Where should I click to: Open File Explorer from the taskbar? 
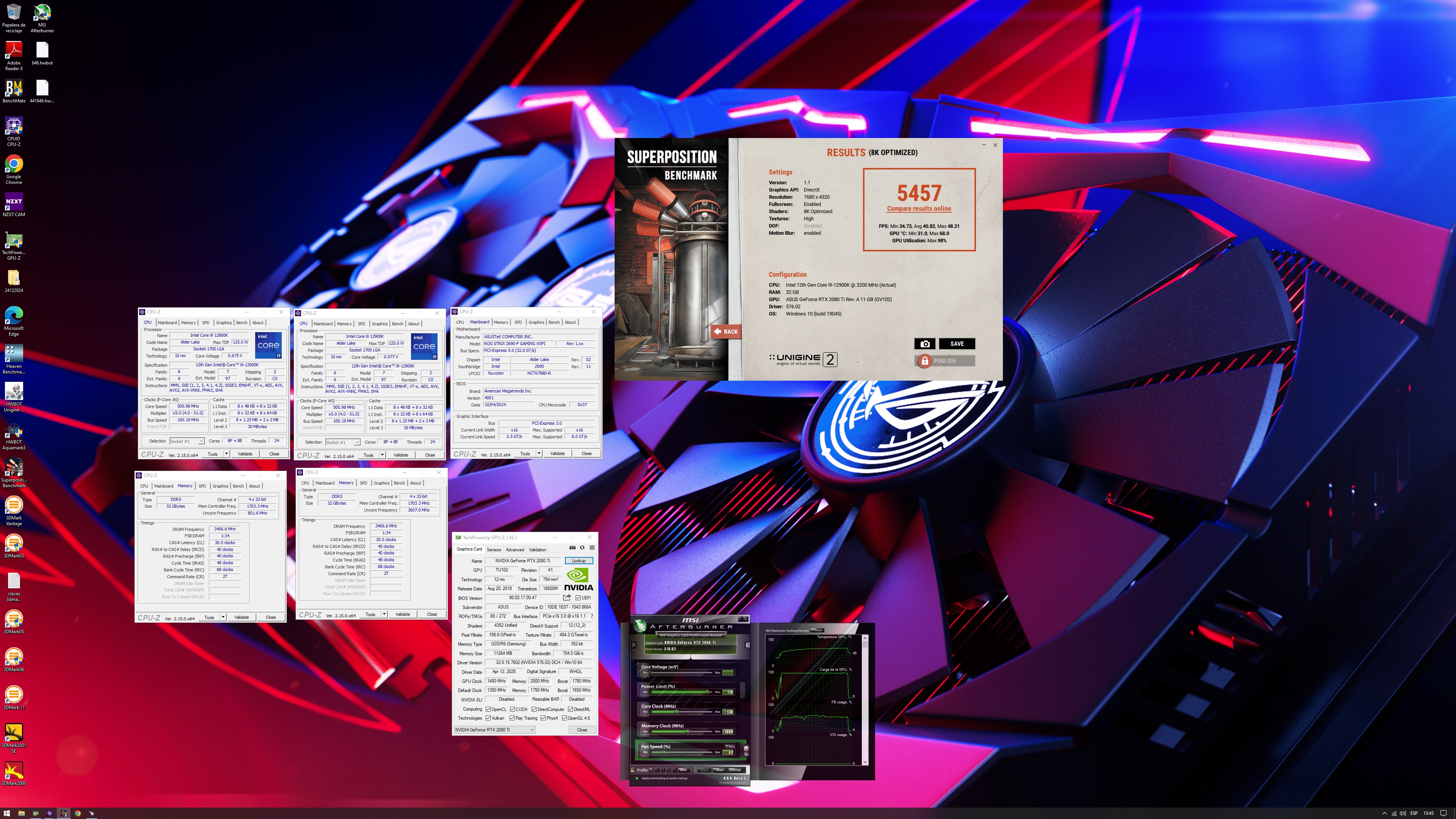point(22,813)
